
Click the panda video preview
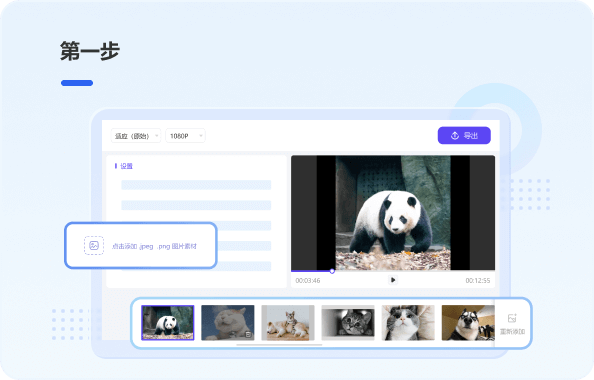393,213
